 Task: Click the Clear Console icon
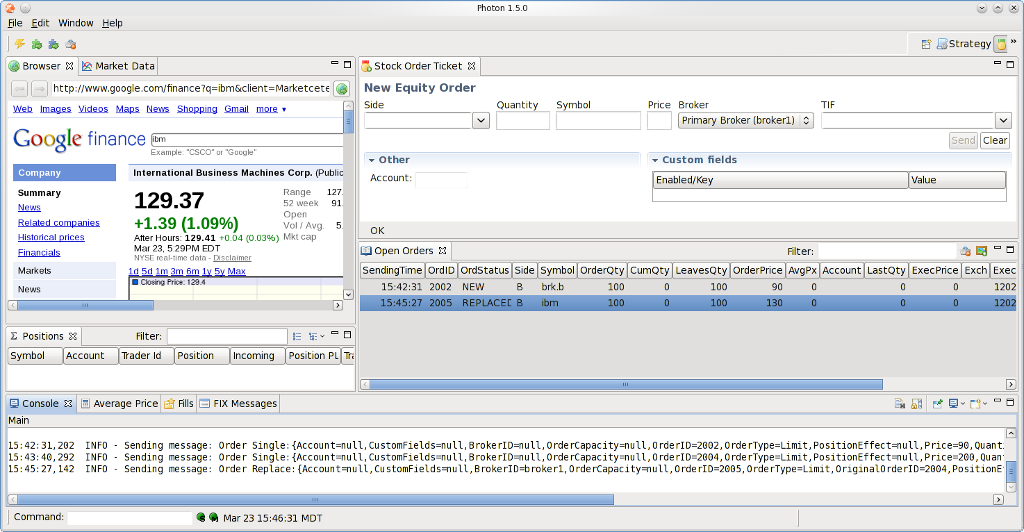pyautogui.click(x=899, y=404)
